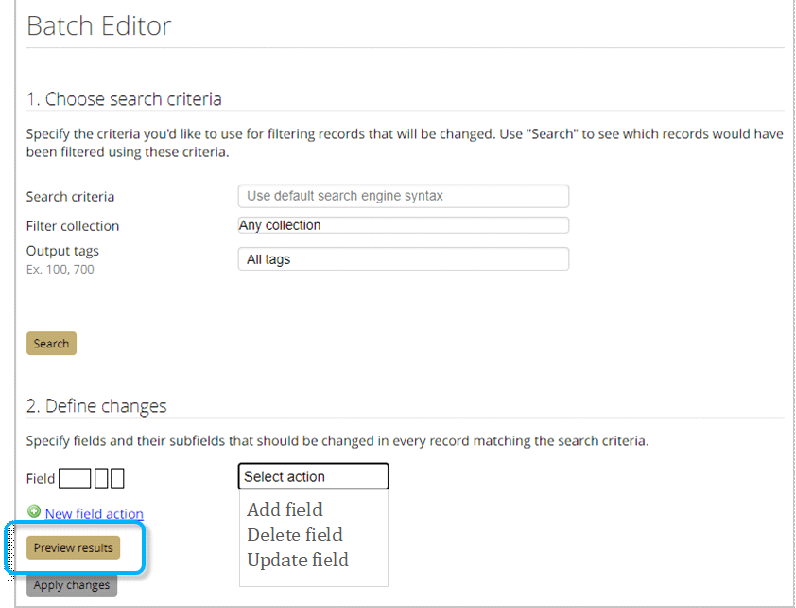Choose Add field from the action list
The width and height of the screenshot is (796, 608).
(x=285, y=510)
